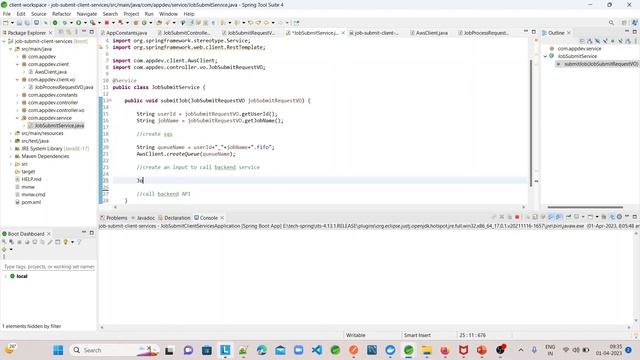The image size is (640, 360).
Task: Click the Open Console icon in Console toolbar
Action: pos(591,217)
